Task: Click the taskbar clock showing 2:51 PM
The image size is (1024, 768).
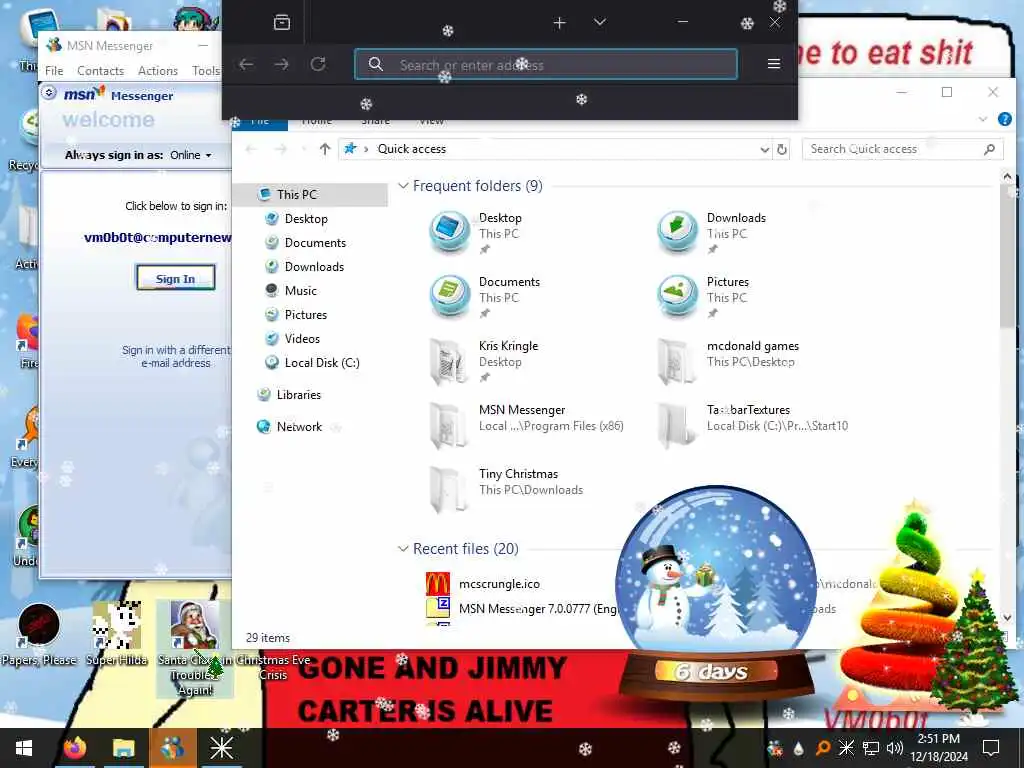Action: 939,748
